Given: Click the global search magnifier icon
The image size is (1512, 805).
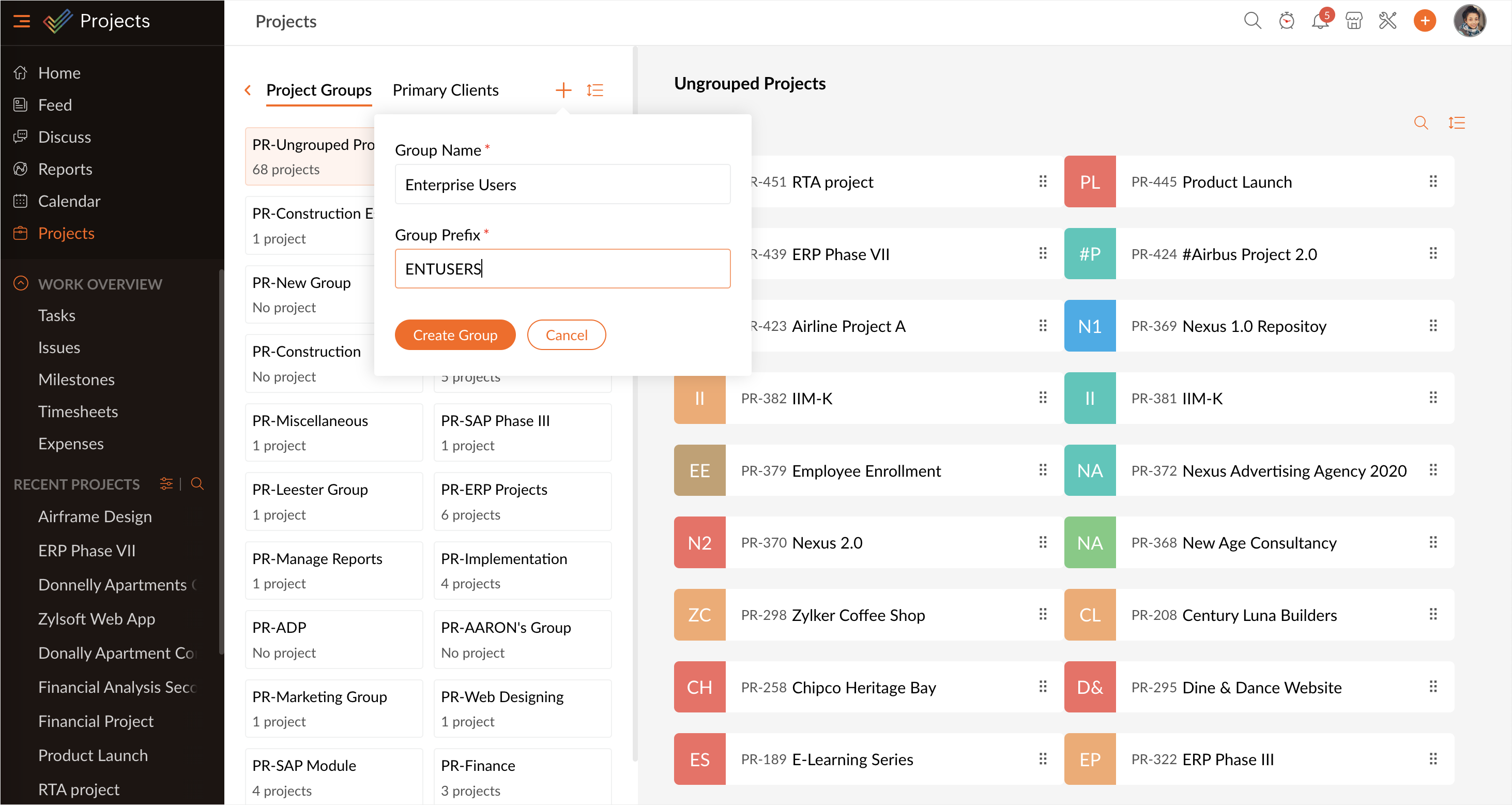Looking at the screenshot, I should click(1252, 21).
